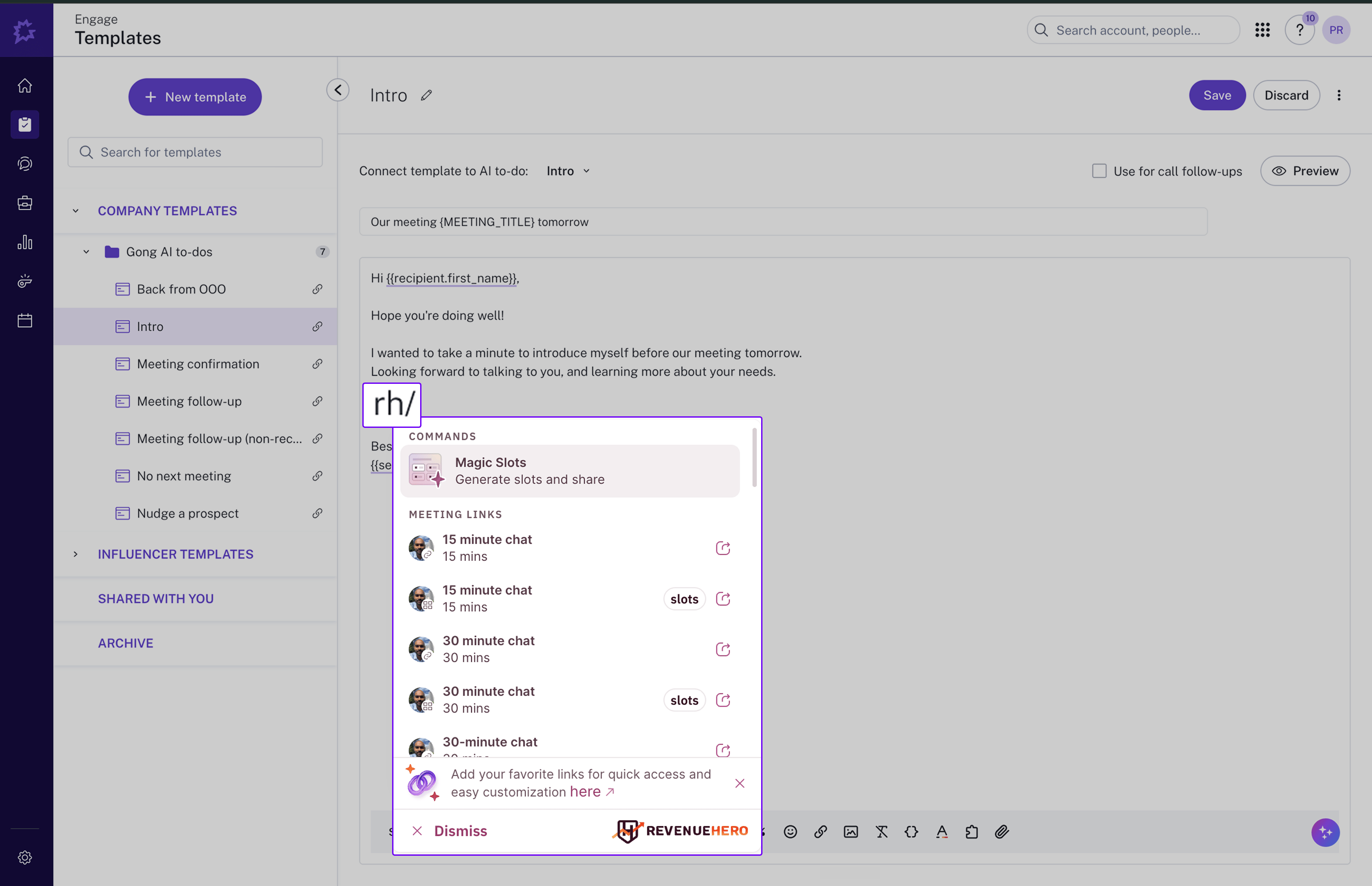Open the chat conversations sidebar icon

pos(25,164)
